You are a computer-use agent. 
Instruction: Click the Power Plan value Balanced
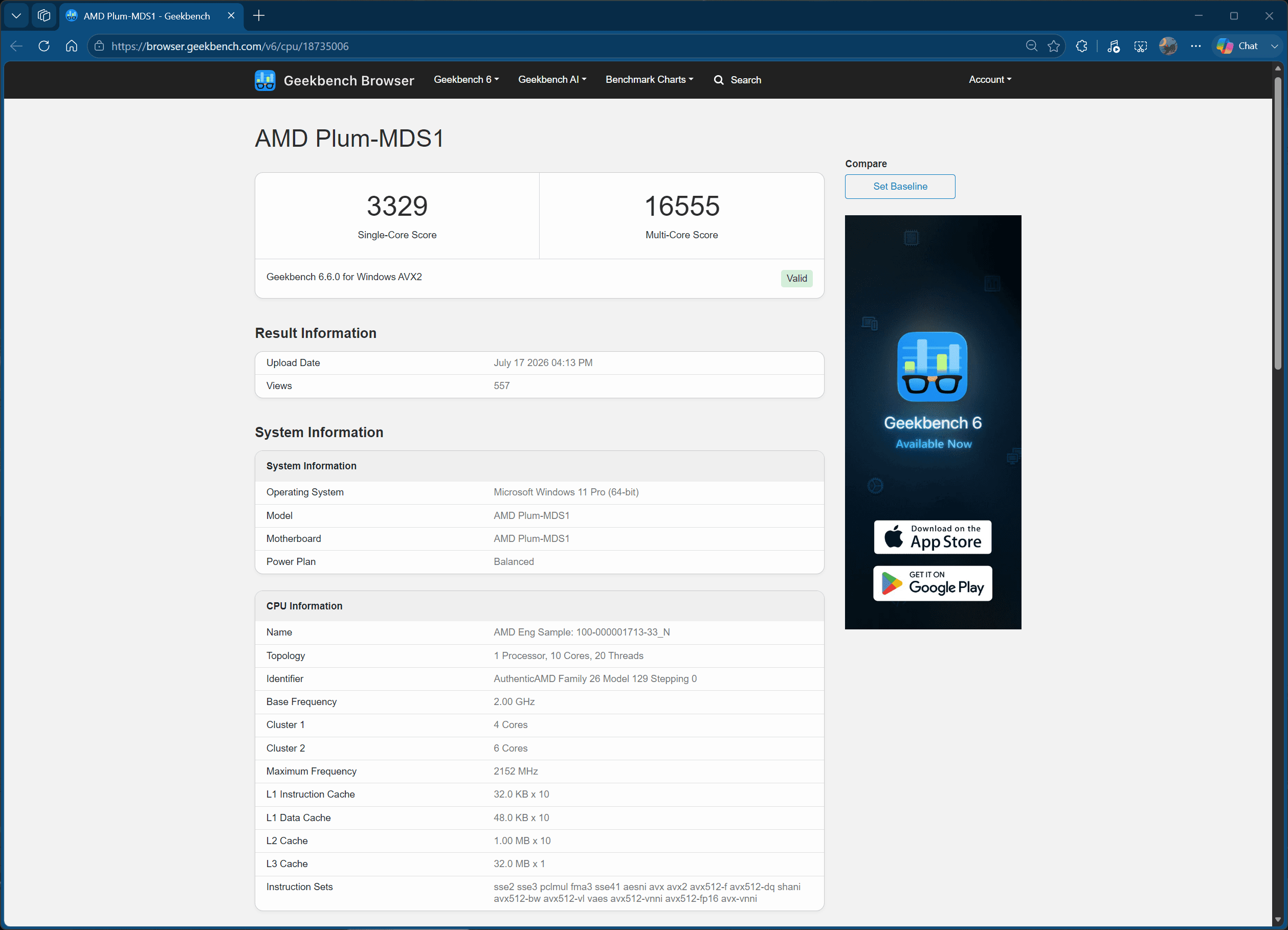click(x=514, y=561)
